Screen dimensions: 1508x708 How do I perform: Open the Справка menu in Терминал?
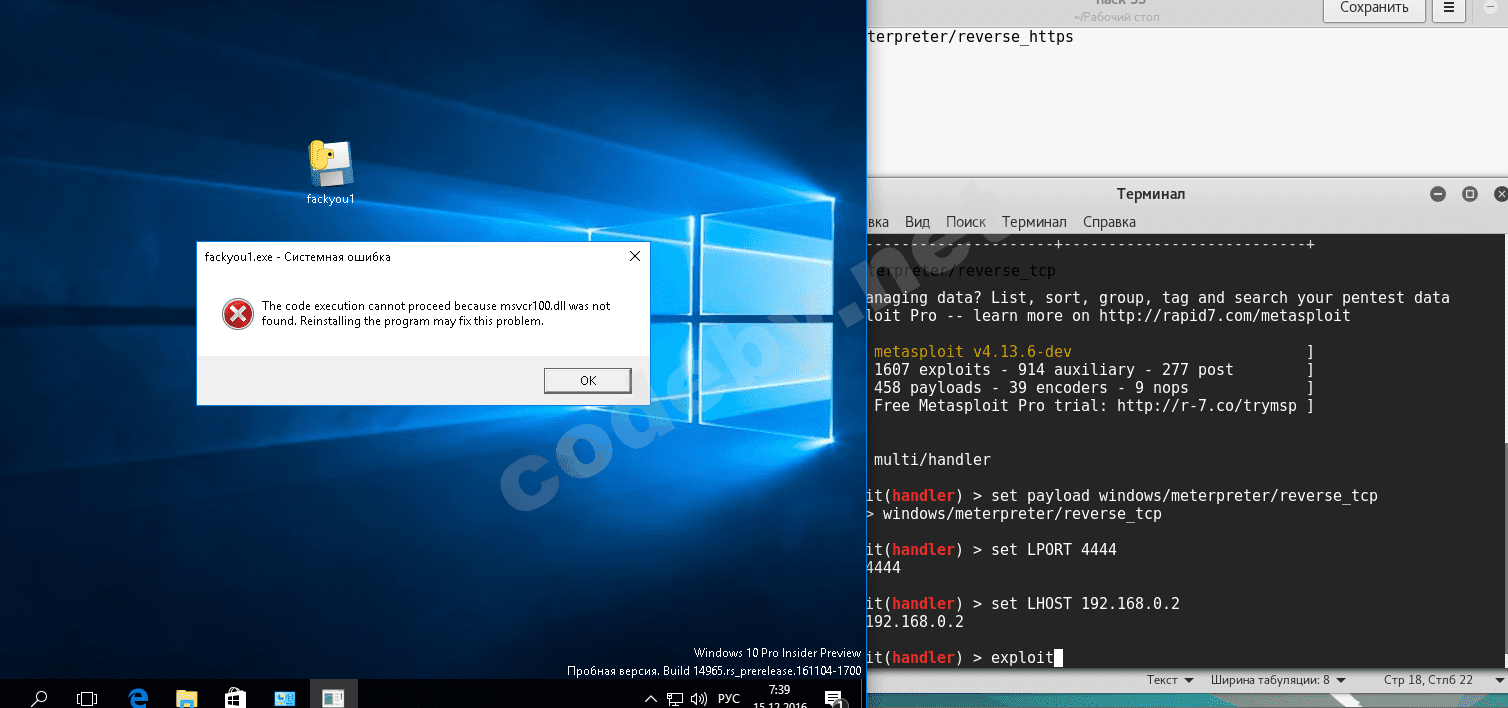point(1109,222)
